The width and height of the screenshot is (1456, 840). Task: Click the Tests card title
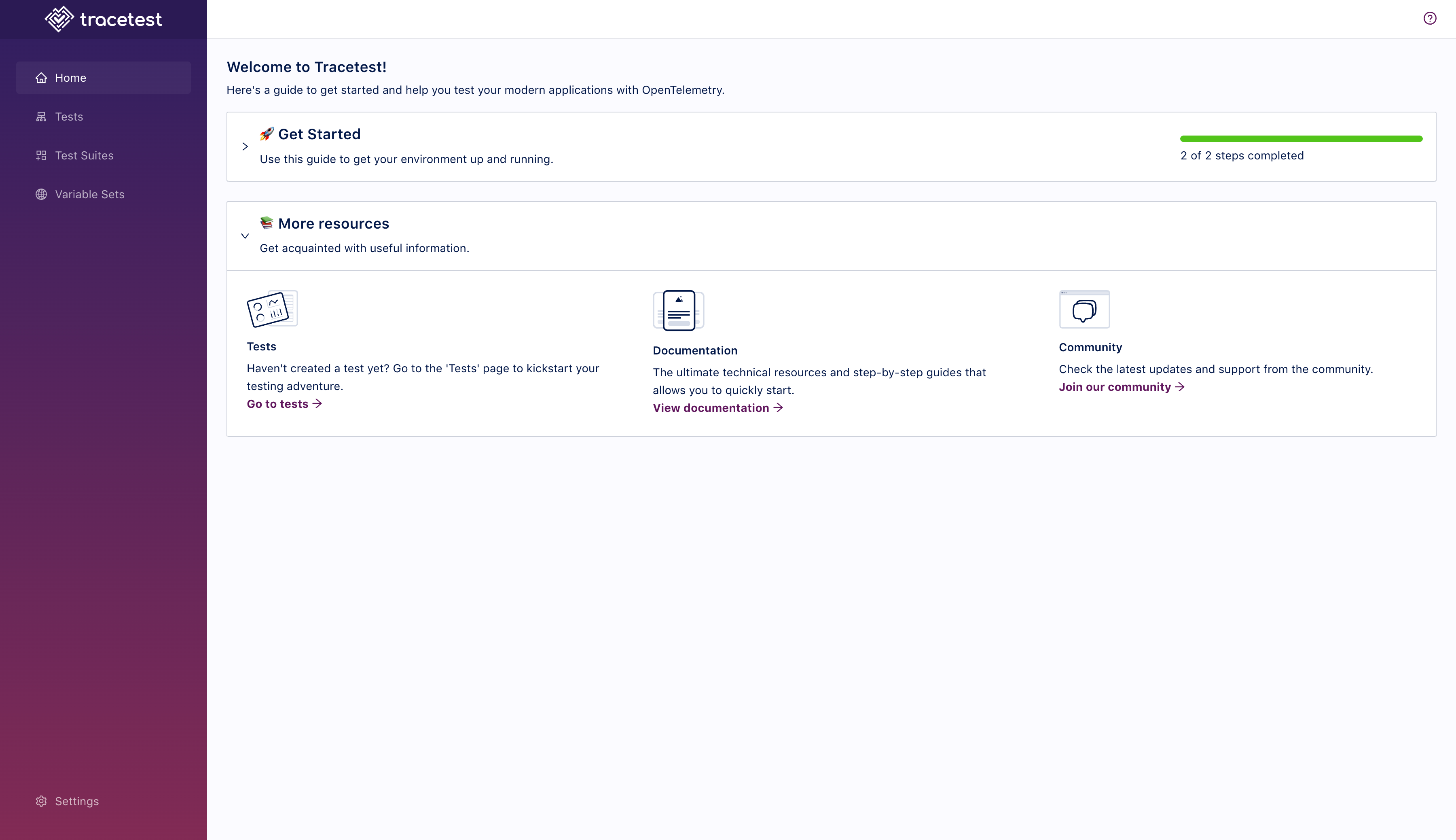point(261,346)
